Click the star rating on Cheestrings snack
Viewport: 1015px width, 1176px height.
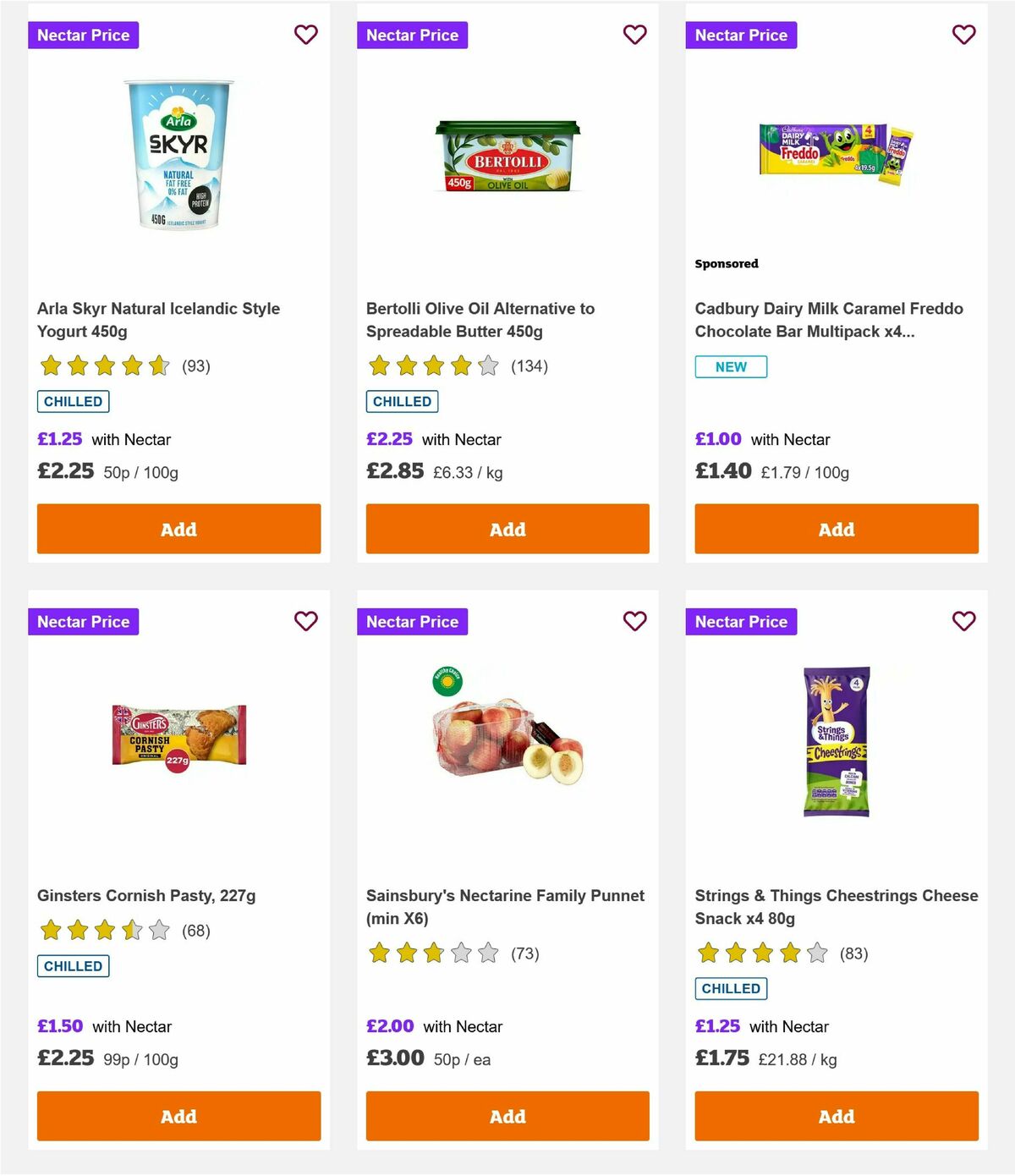click(x=760, y=953)
